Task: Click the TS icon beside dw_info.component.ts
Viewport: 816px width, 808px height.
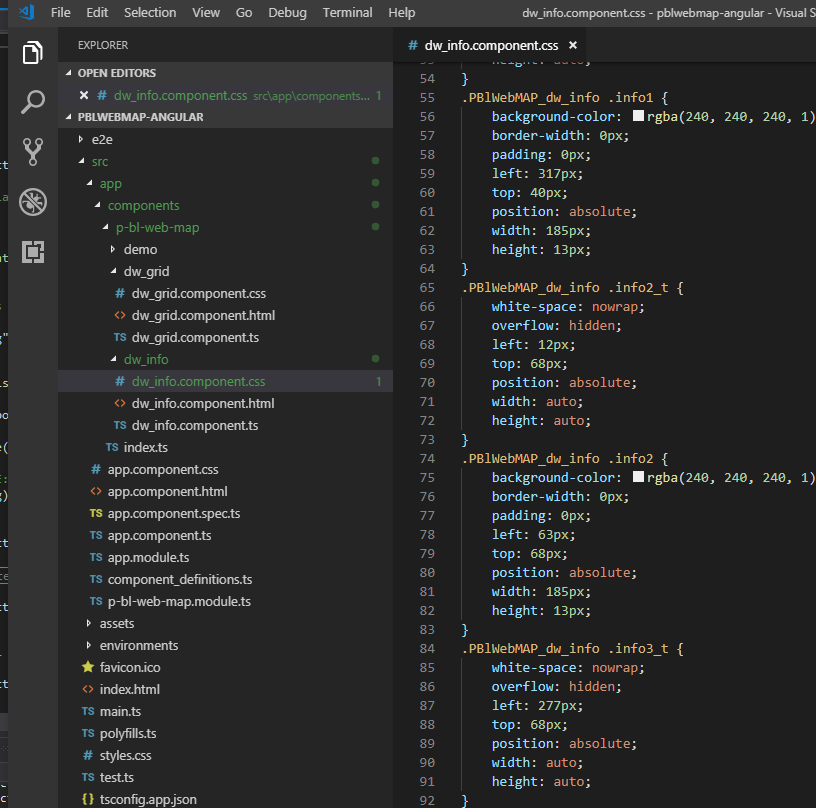Action: coord(120,425)
